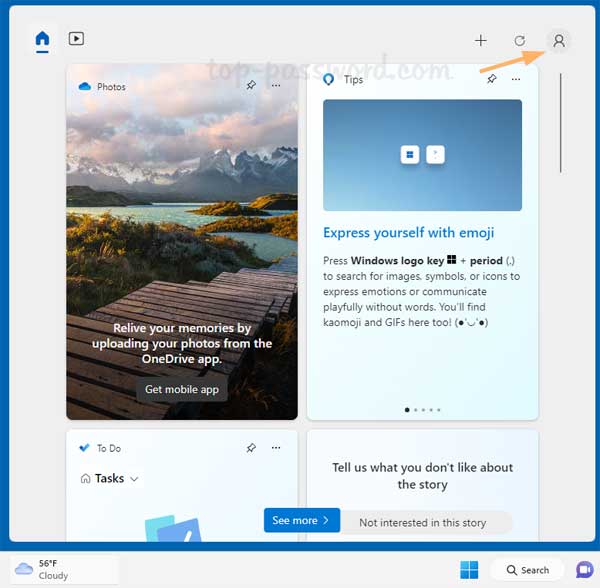Select the first Tips pagination dot

click(407, 410)
